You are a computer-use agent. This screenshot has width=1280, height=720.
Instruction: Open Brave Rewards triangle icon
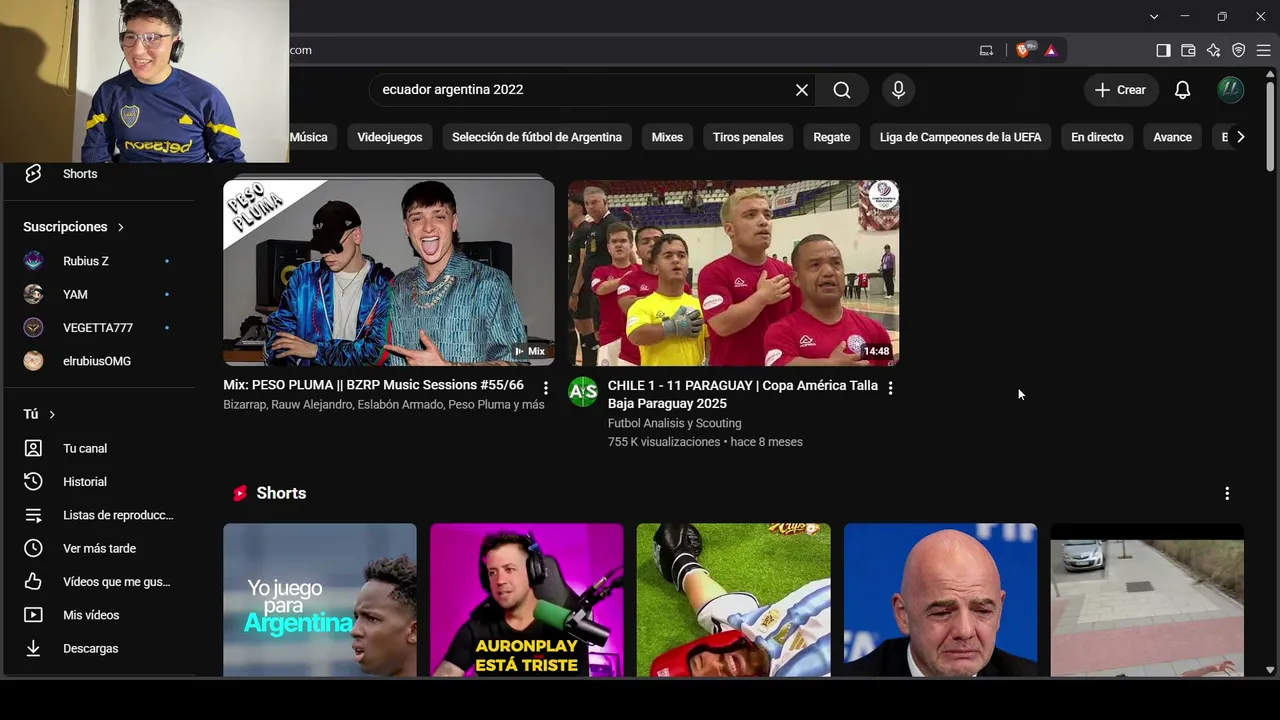(1051, 50)
